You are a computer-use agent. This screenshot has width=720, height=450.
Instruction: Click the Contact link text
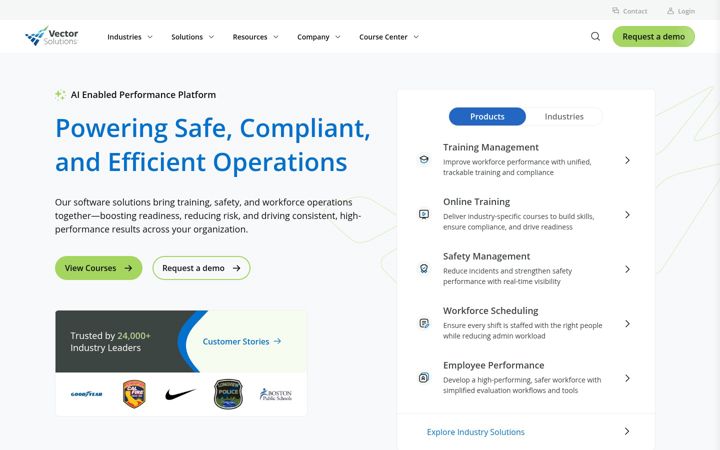635,11
